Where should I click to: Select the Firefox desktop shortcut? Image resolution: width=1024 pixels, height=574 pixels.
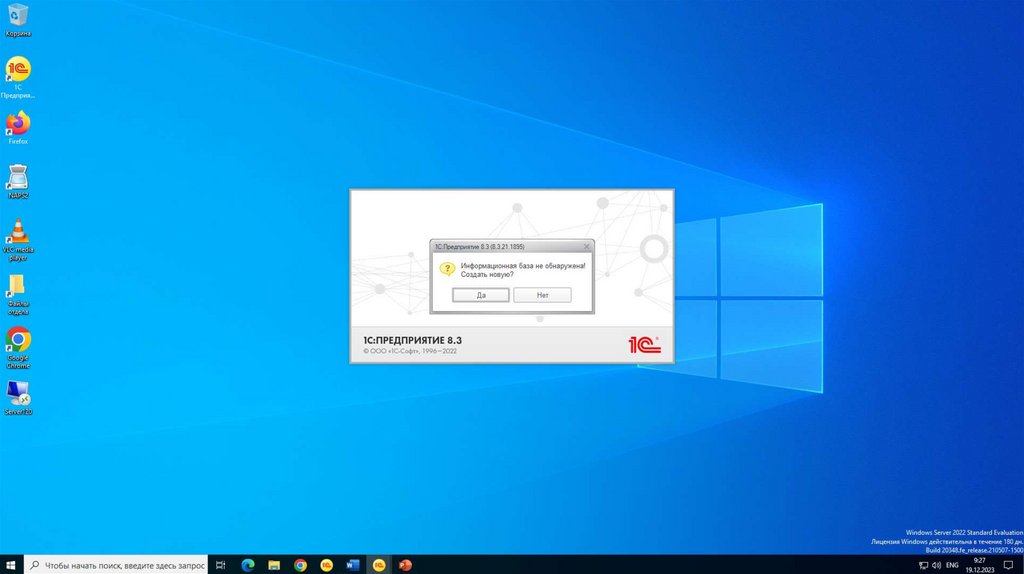tap(18, 128)
